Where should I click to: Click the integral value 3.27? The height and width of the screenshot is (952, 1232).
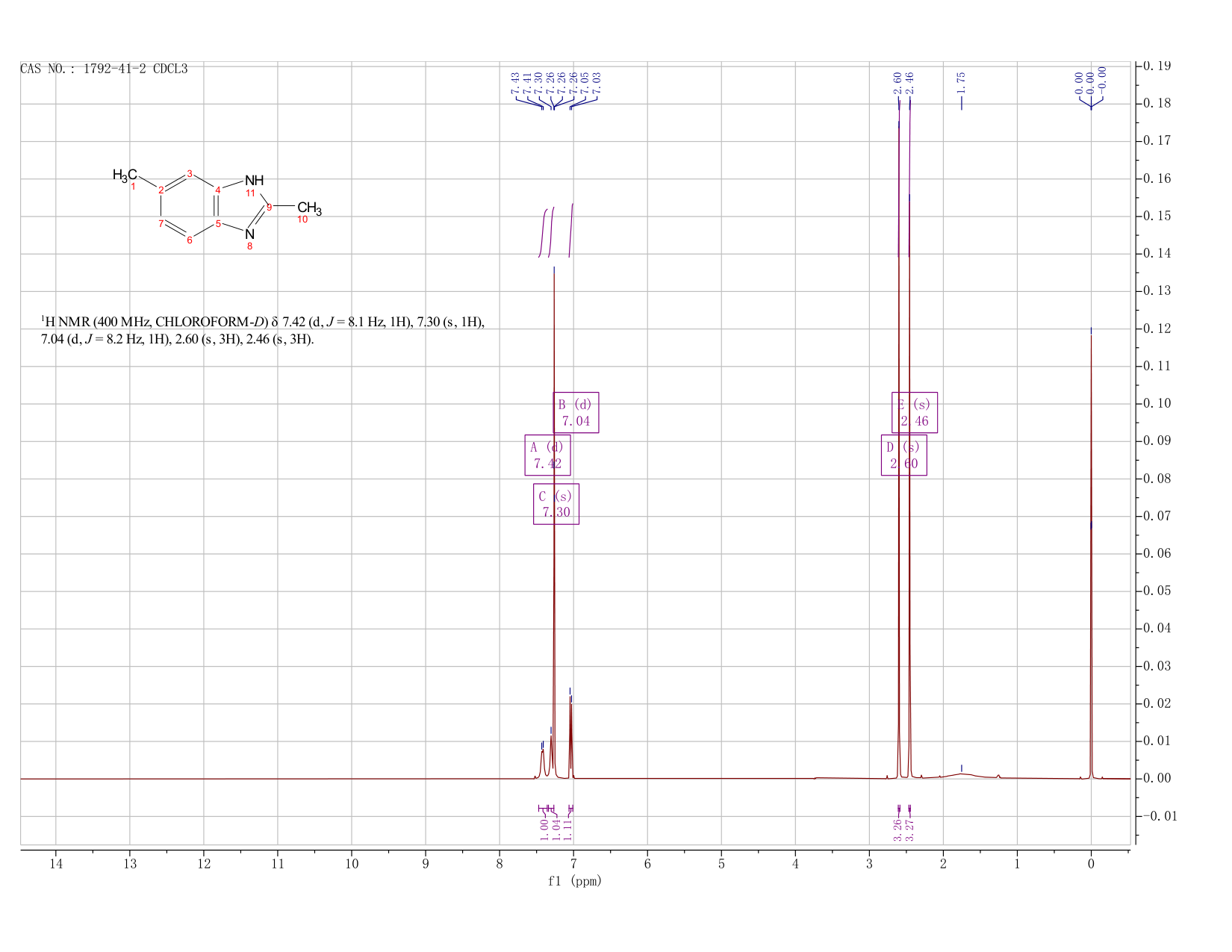tap(909, 830)
